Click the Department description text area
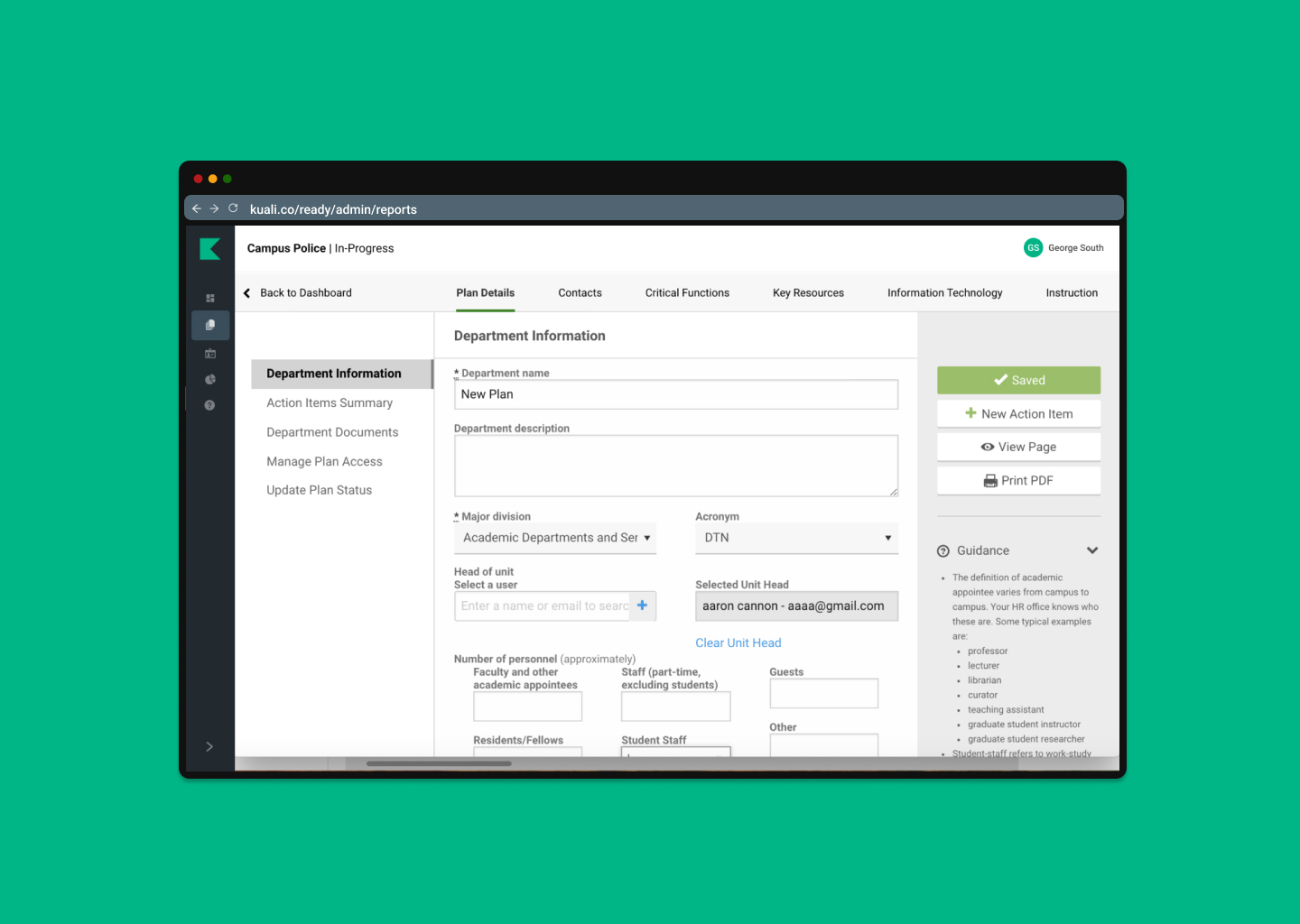1300x924 pixels. [x=675, y=466]
